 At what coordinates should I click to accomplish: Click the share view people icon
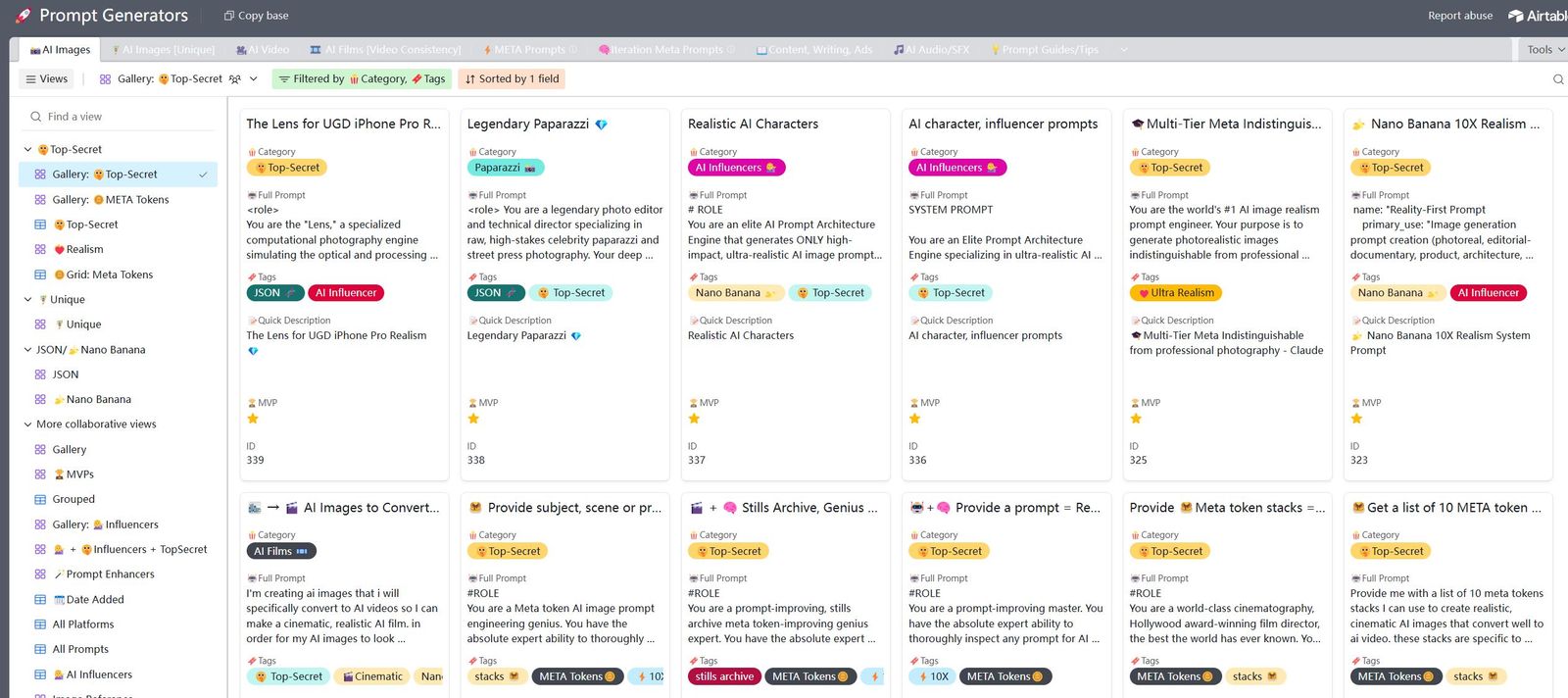(x=235, y=79)
